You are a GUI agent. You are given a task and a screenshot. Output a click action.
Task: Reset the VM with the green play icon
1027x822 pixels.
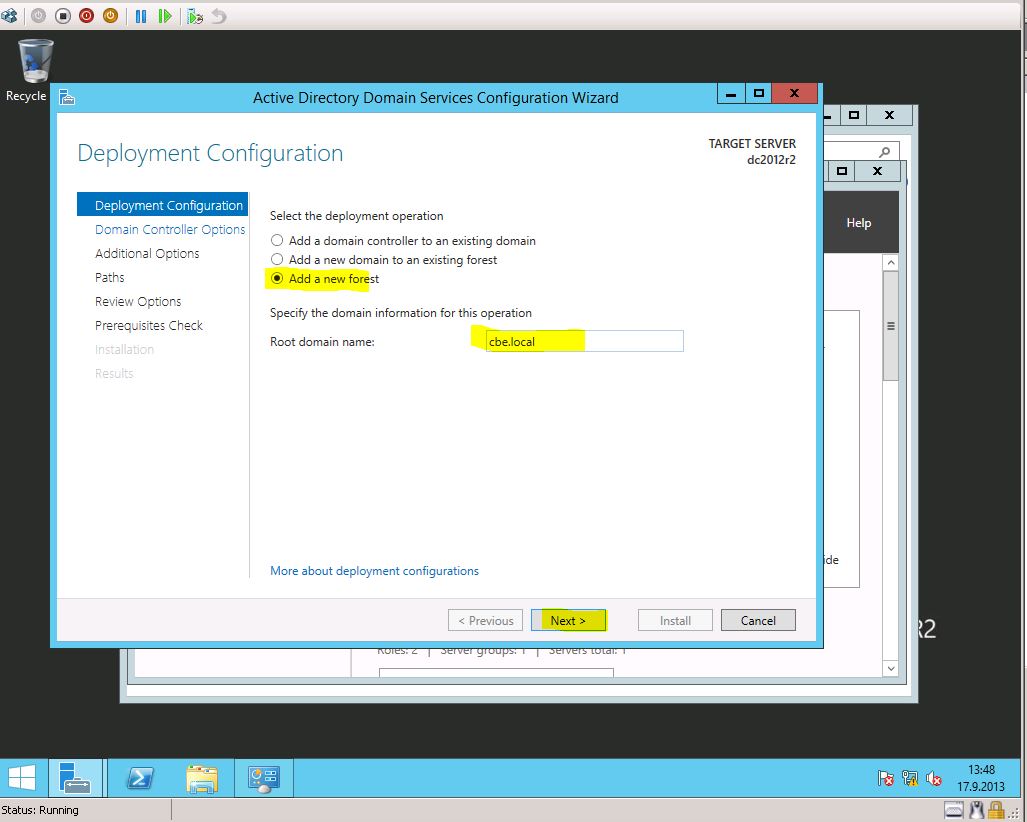click(x=165, y=16)
